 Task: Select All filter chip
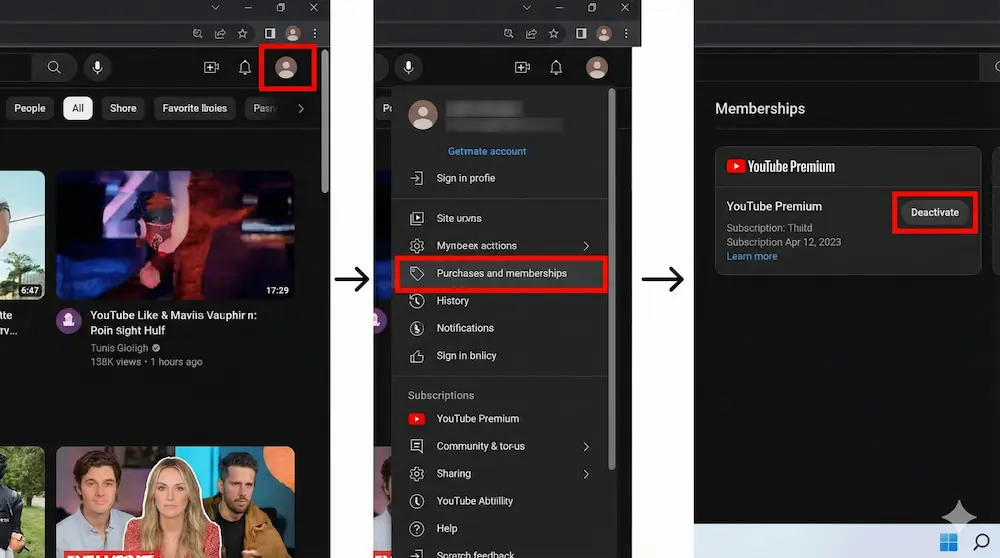coord(78,108)
